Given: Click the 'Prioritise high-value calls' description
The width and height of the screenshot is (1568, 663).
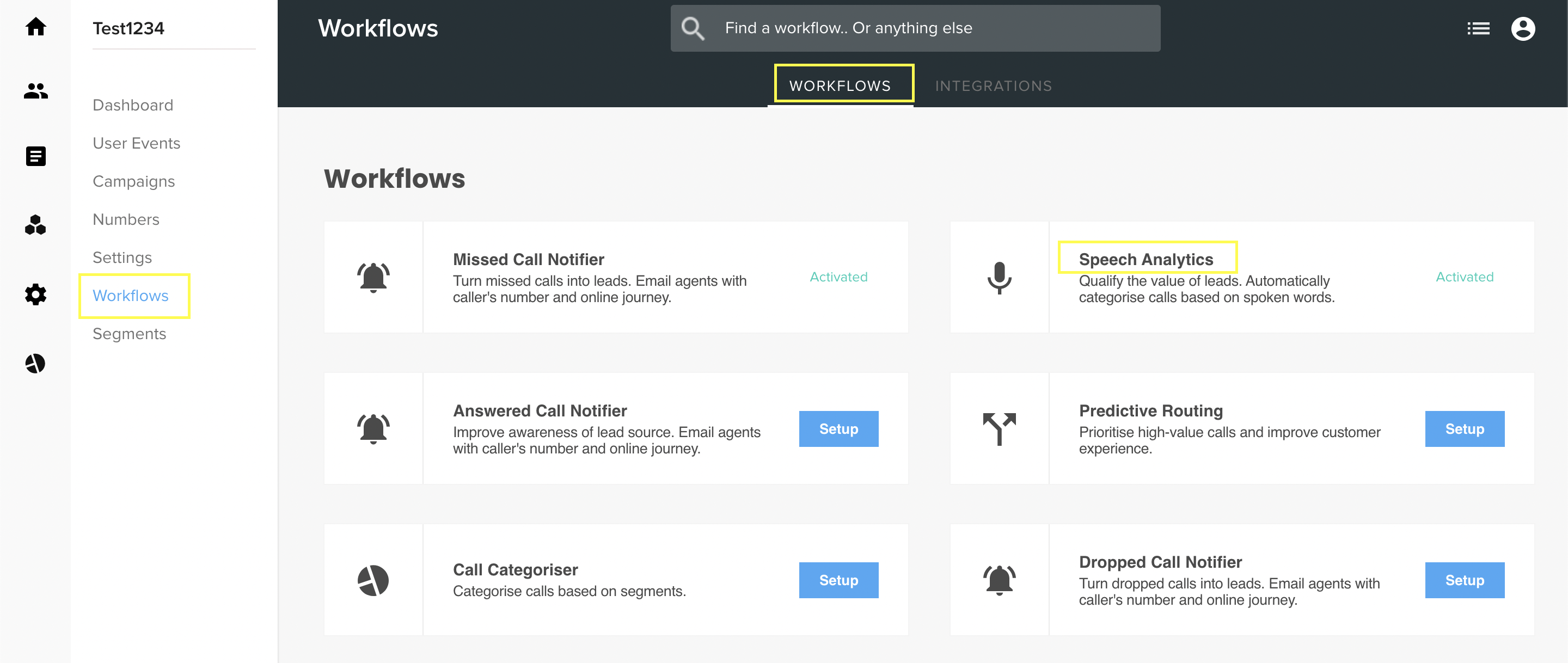Looking at the screenshot, I should click(x=1229, y=440).
